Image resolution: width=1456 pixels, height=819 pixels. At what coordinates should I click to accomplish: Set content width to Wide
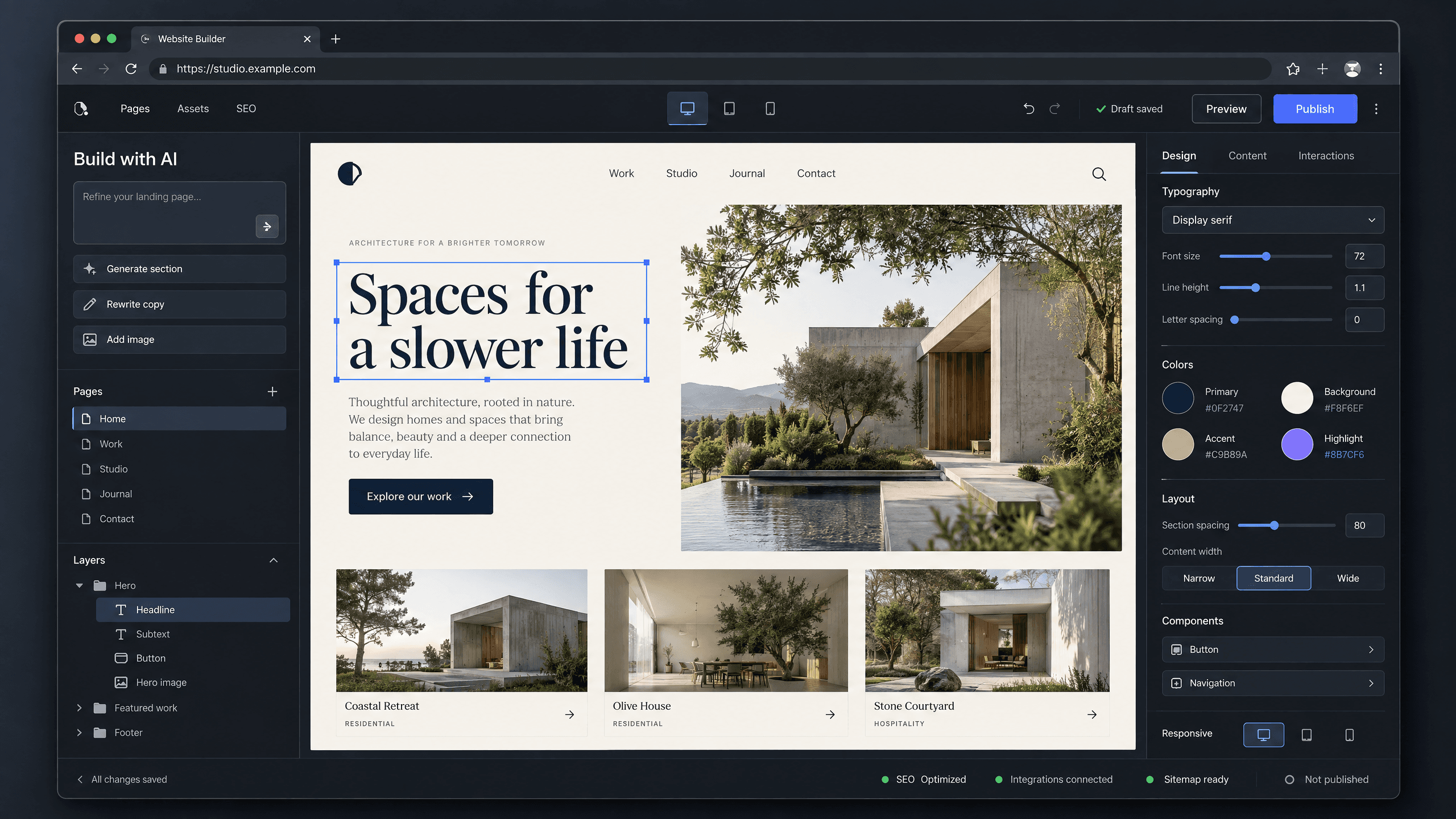[1348, 578]
